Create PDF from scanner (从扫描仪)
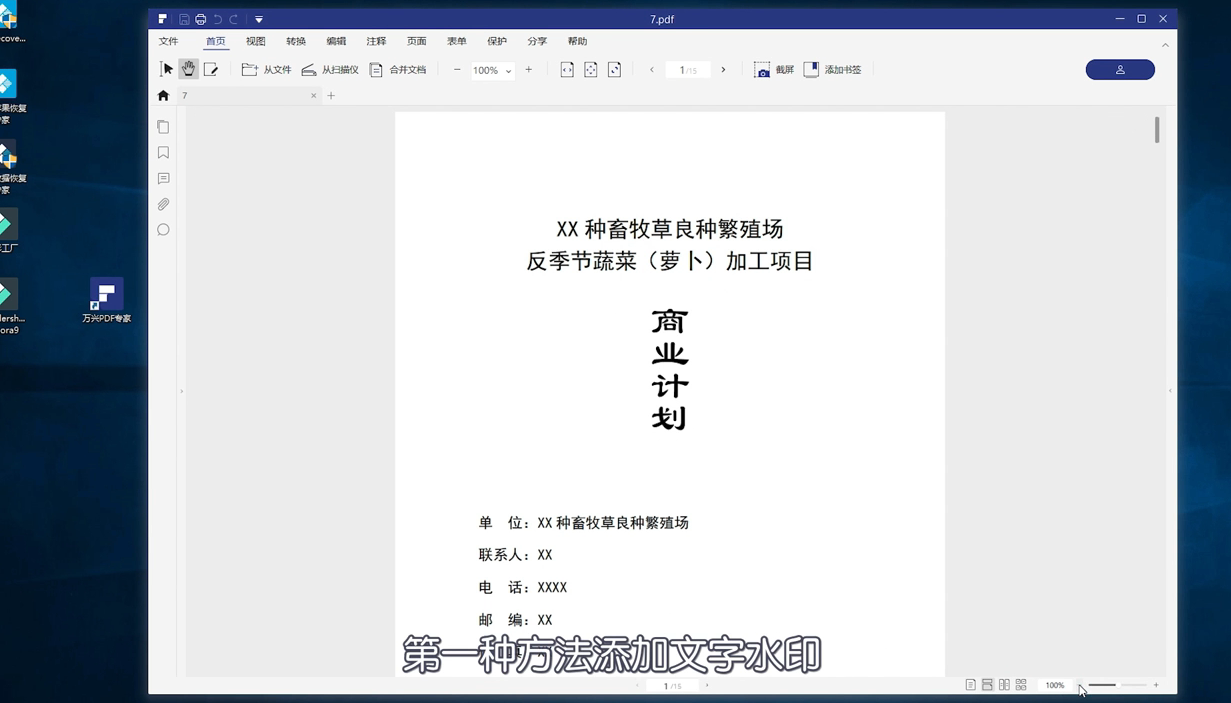This screenshot has width=1231, height=703. tap(330, 70)
